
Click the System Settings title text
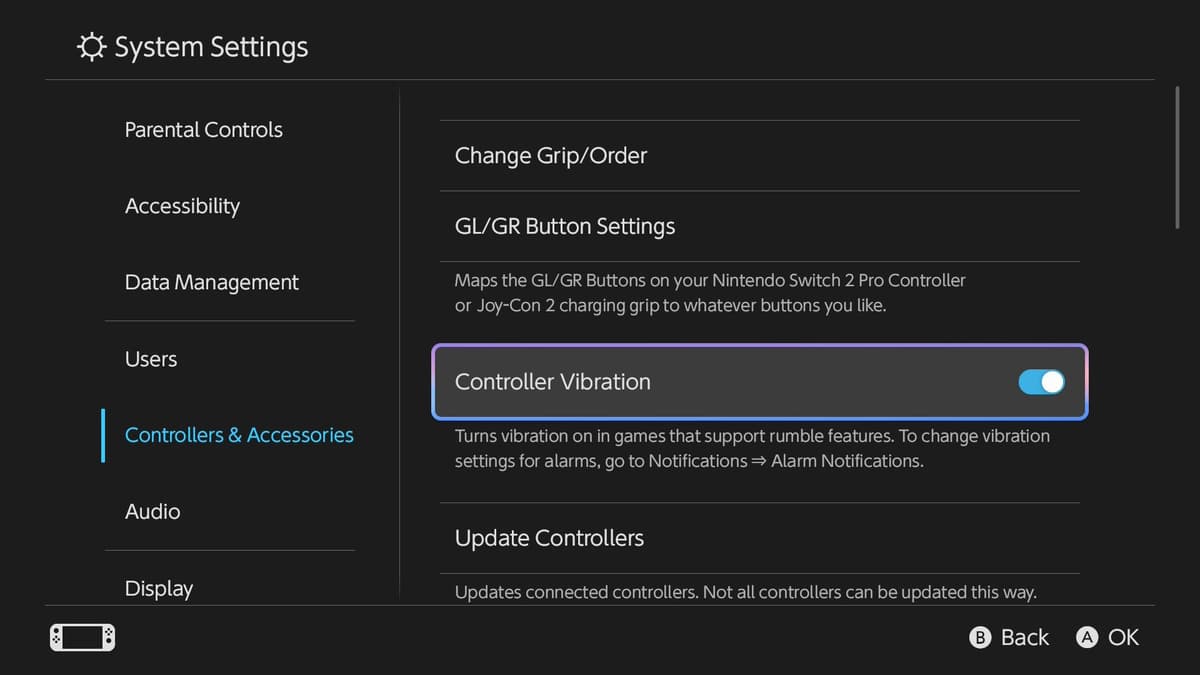click(x=211, y=47)
